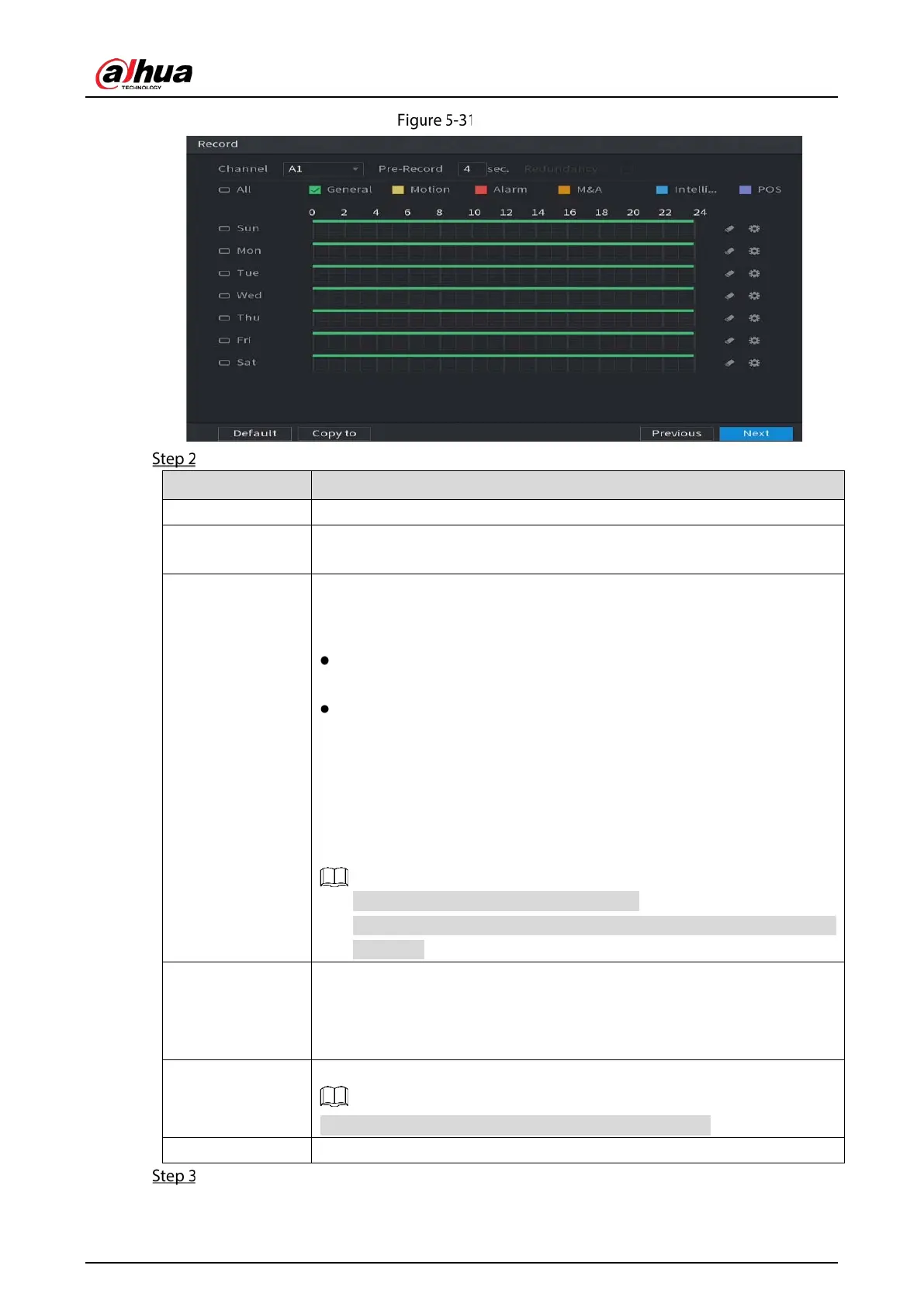Tick the Wed checkbox
924x1307 pixels.
coord(224,296)
